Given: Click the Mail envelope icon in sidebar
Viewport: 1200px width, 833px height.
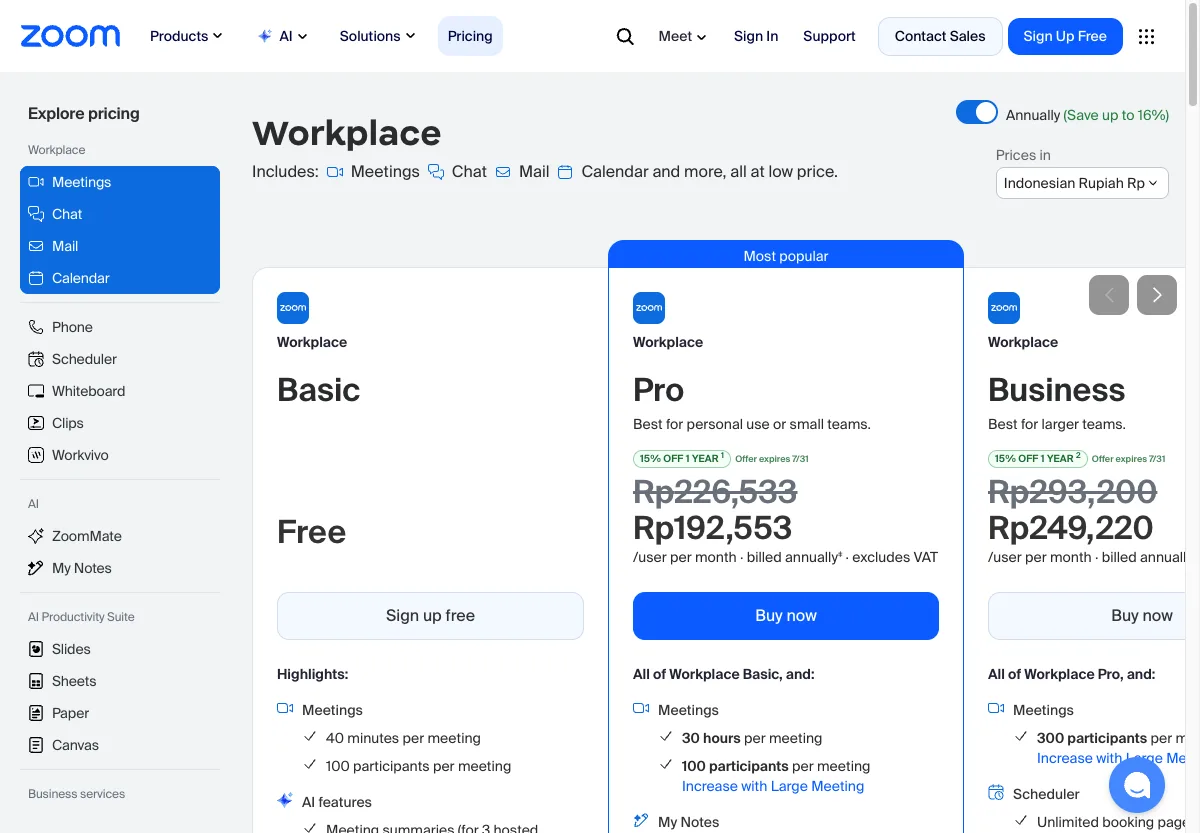Looking at the screenshot, I should 36,246.
